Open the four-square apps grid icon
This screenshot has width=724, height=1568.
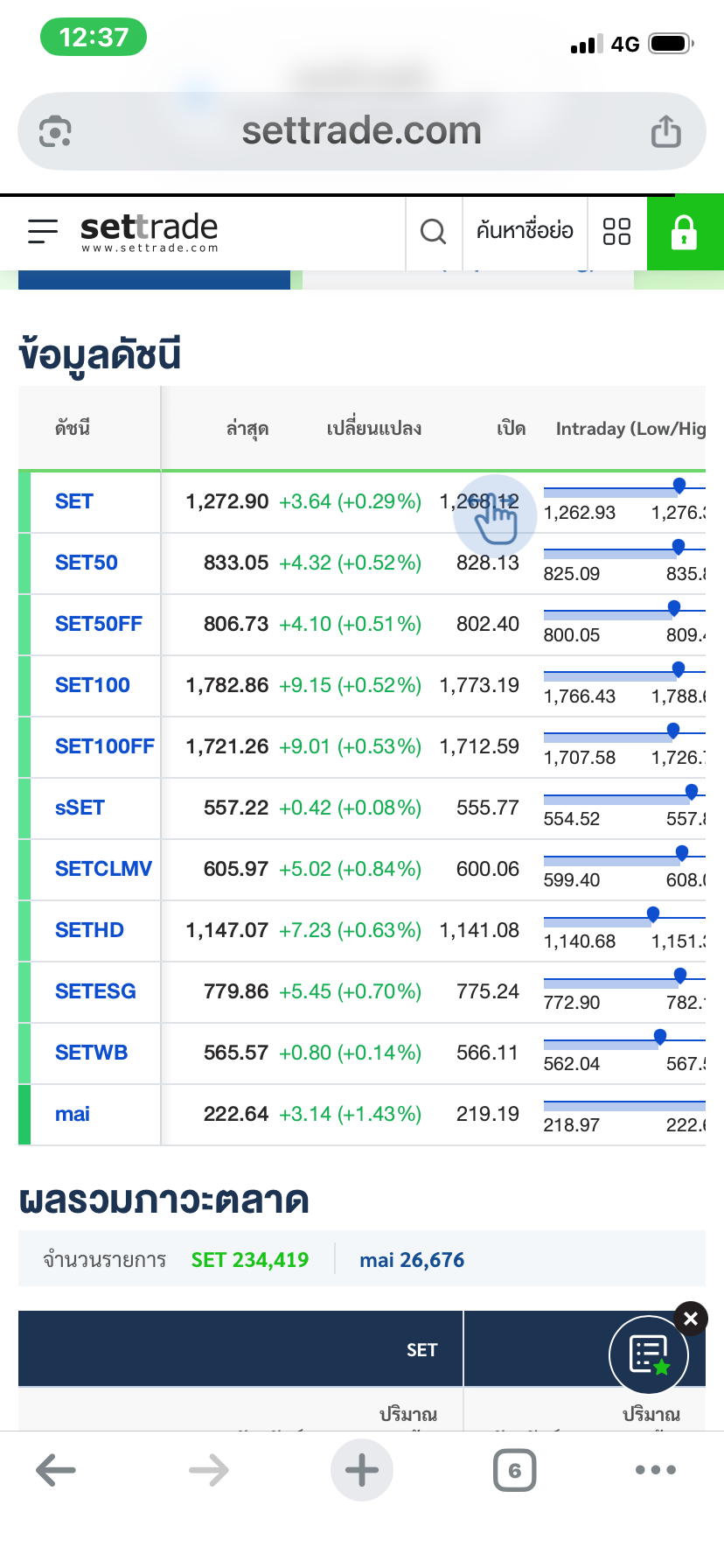coord(616,232)
